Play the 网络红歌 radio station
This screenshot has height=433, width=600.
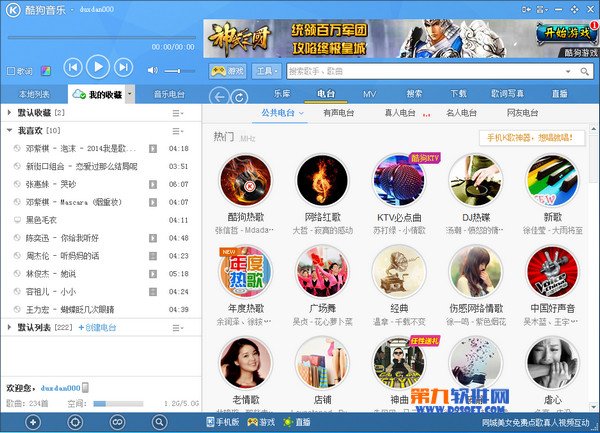(322, 181)
